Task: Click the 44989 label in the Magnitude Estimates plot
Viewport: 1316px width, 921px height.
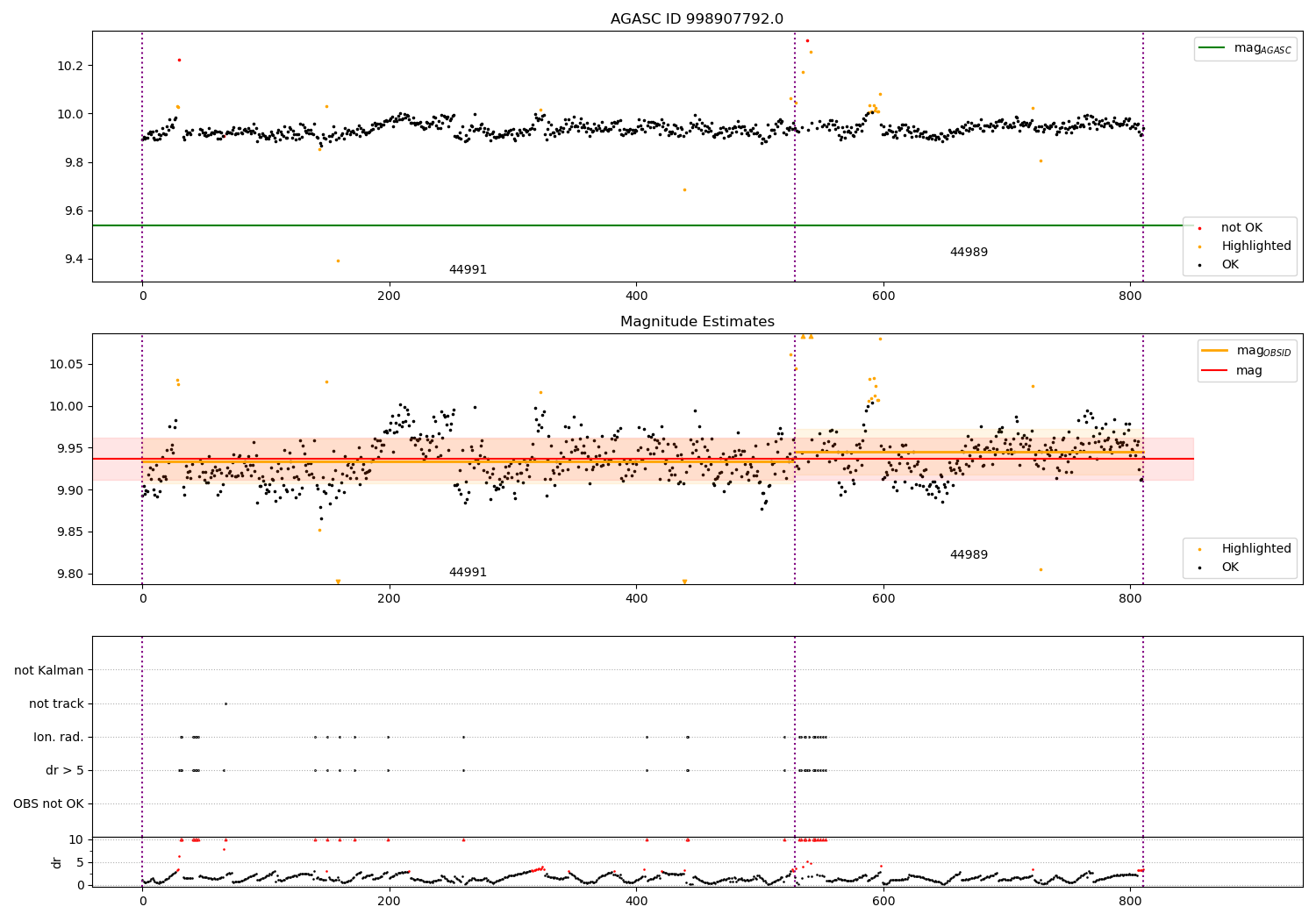Action: point(969,555)
